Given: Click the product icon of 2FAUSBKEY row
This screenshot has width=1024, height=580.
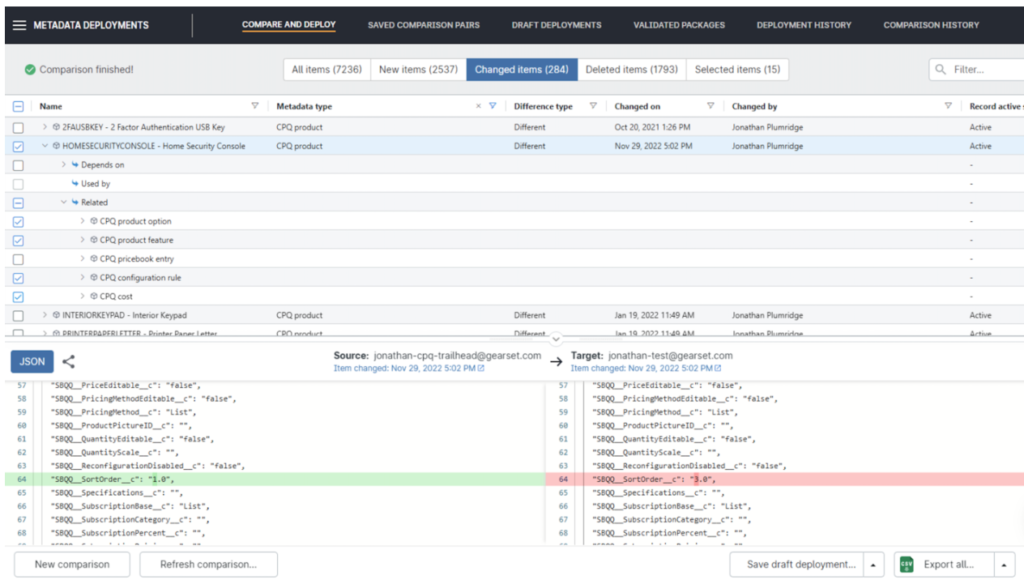Looking at the screenshot, I should [x=56, y=127].
